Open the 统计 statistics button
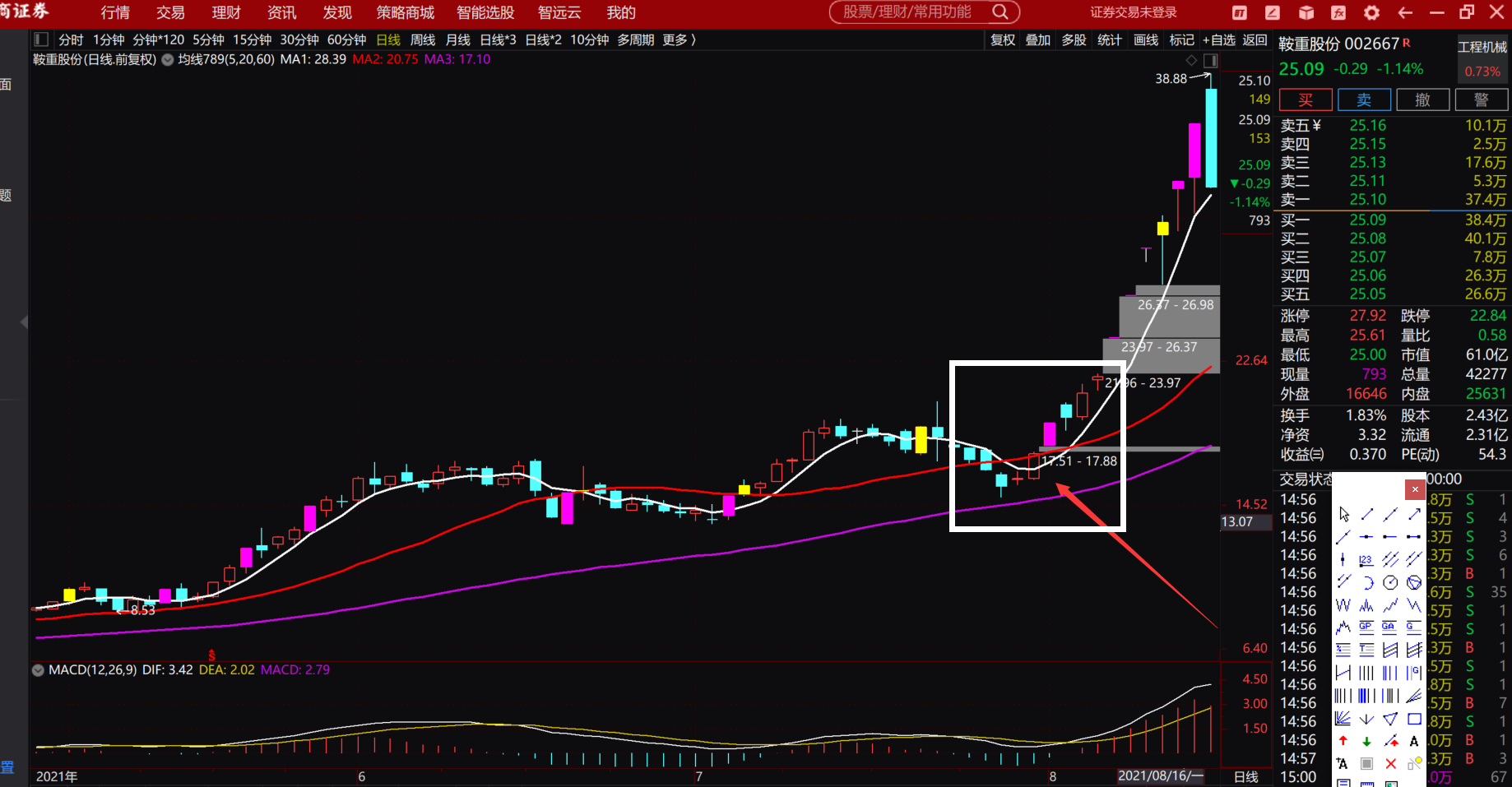This screenshot has width=1512, height=787. pyautogui.click(x=1110, y=39)
